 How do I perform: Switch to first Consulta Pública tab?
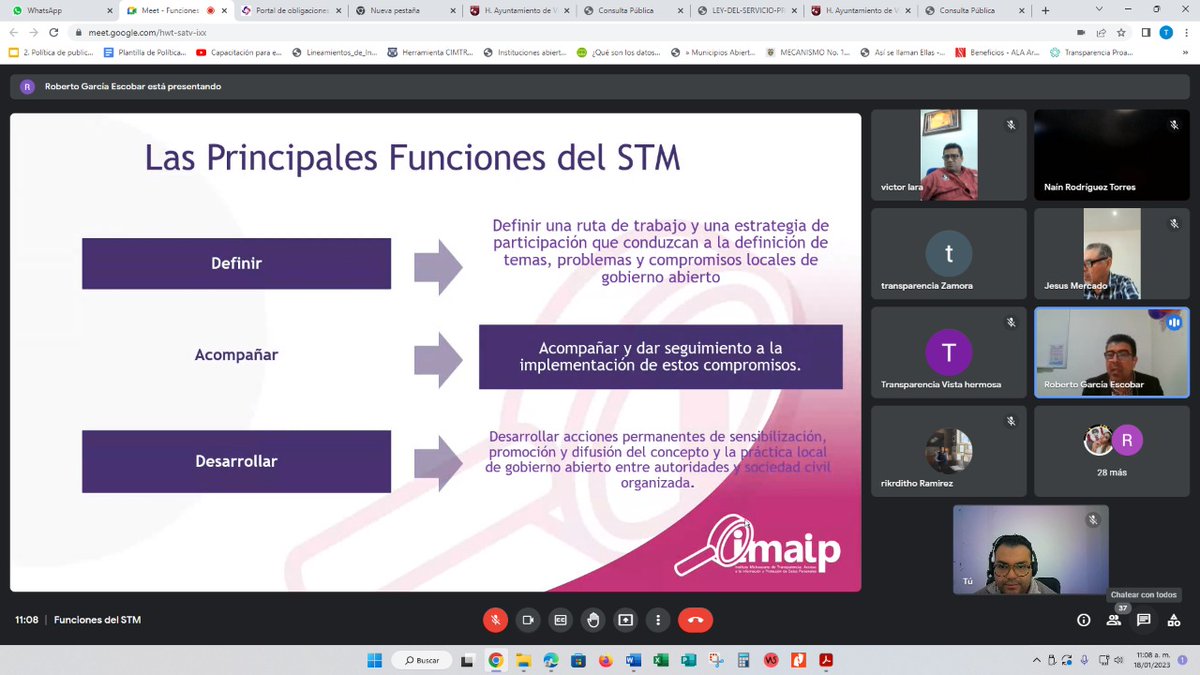coord(632,10)
